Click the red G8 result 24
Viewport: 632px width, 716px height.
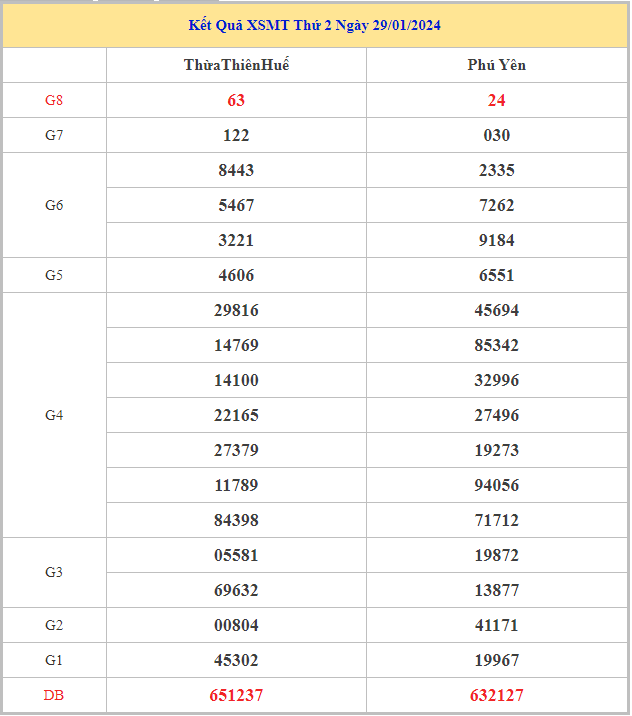click(x=496, y=100)
